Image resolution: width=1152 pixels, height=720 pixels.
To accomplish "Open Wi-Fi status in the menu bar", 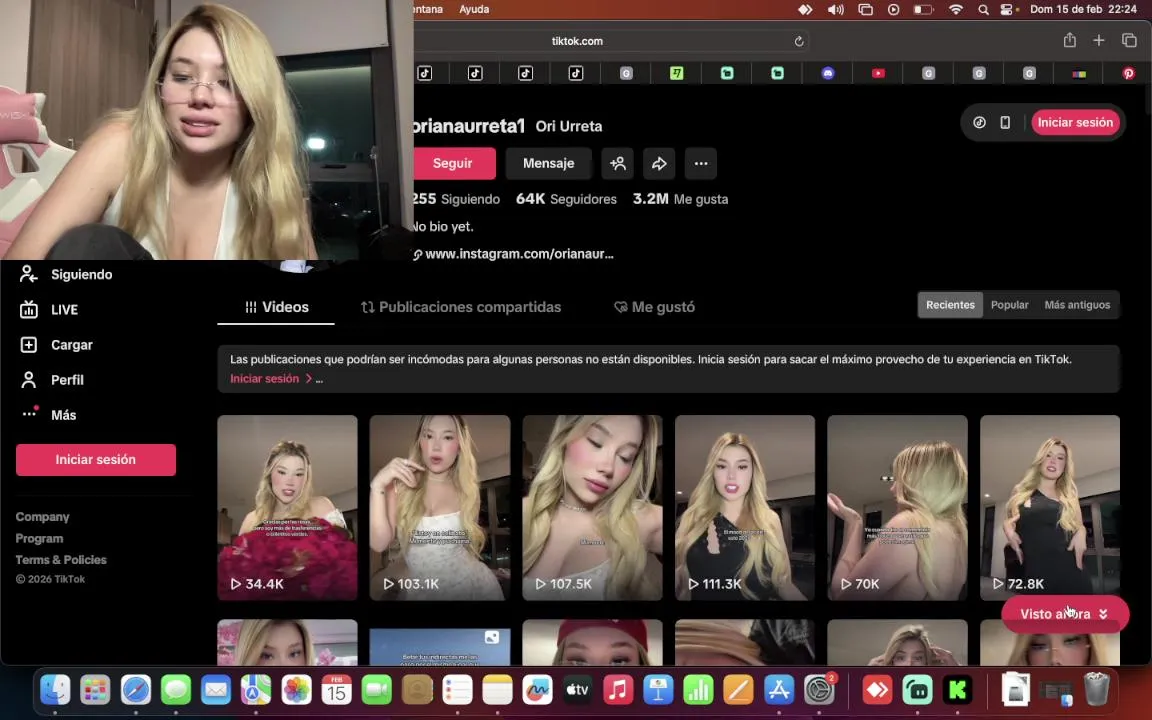I will (x=955, y=10).
